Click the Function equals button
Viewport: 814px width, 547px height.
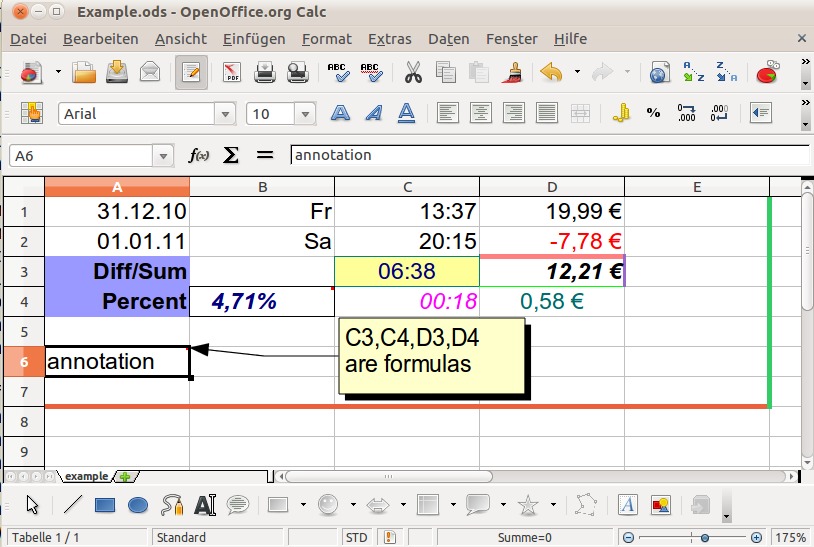point(265,155)
